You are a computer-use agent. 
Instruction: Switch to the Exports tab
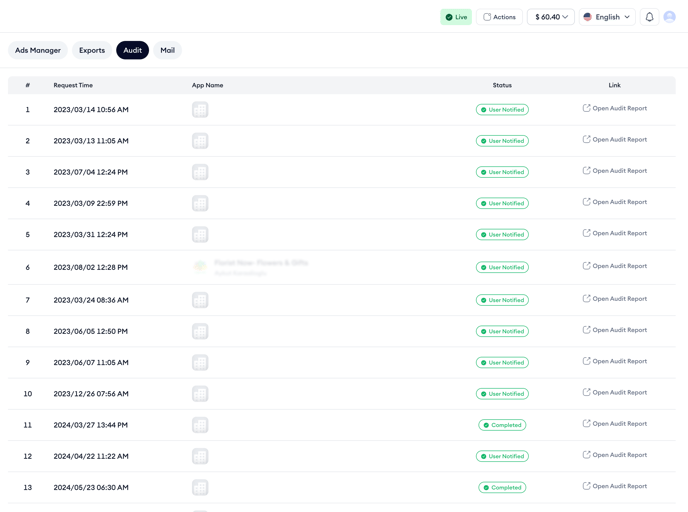point(92,50)
